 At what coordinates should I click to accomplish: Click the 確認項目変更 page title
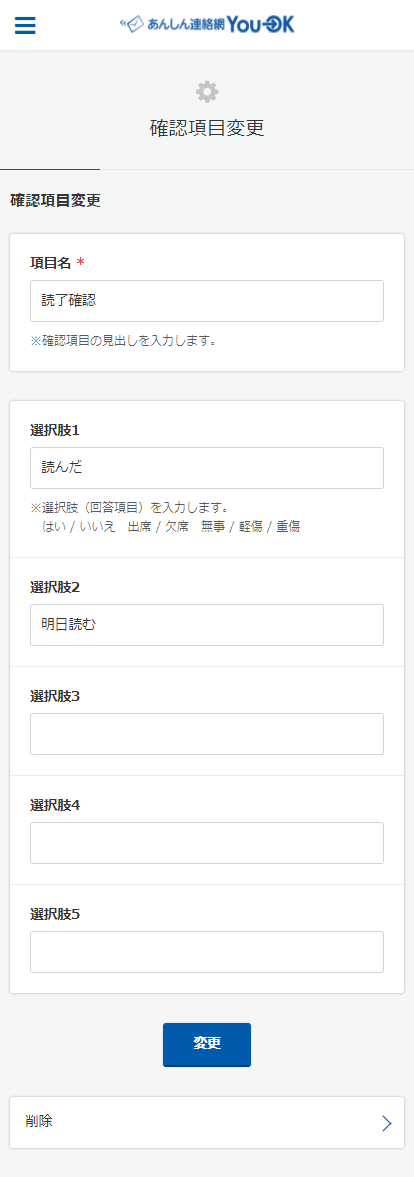[x=207, y=128]
